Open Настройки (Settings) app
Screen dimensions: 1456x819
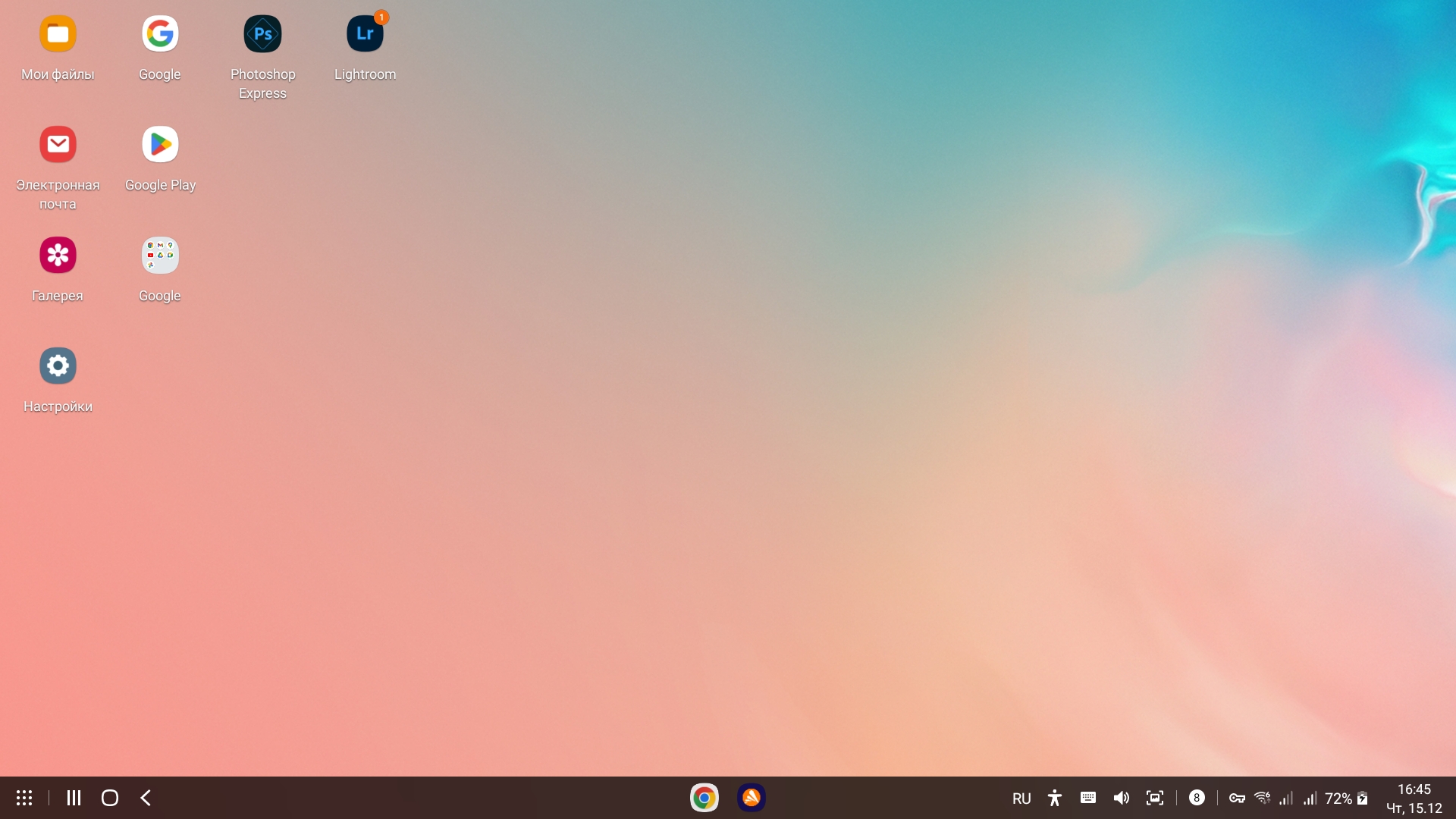(x=57, y=365)
